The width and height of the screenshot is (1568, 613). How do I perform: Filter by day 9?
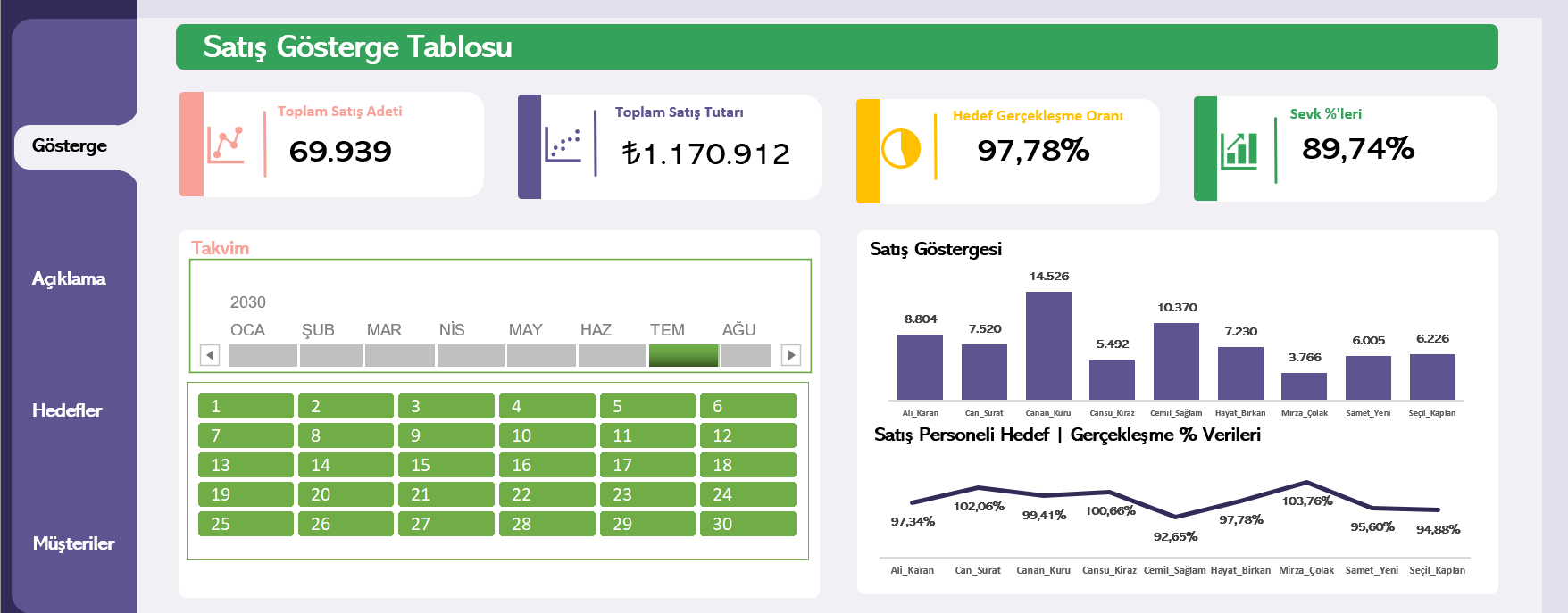[x=446, y=435]
